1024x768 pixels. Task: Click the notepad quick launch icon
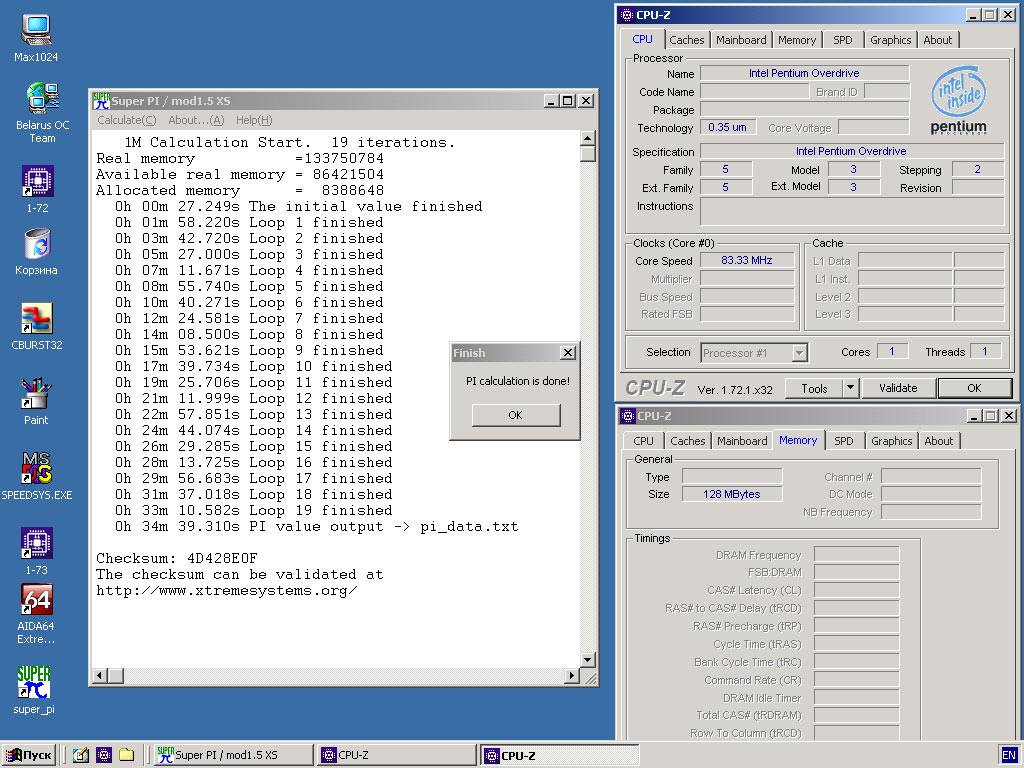click(81, 755)
